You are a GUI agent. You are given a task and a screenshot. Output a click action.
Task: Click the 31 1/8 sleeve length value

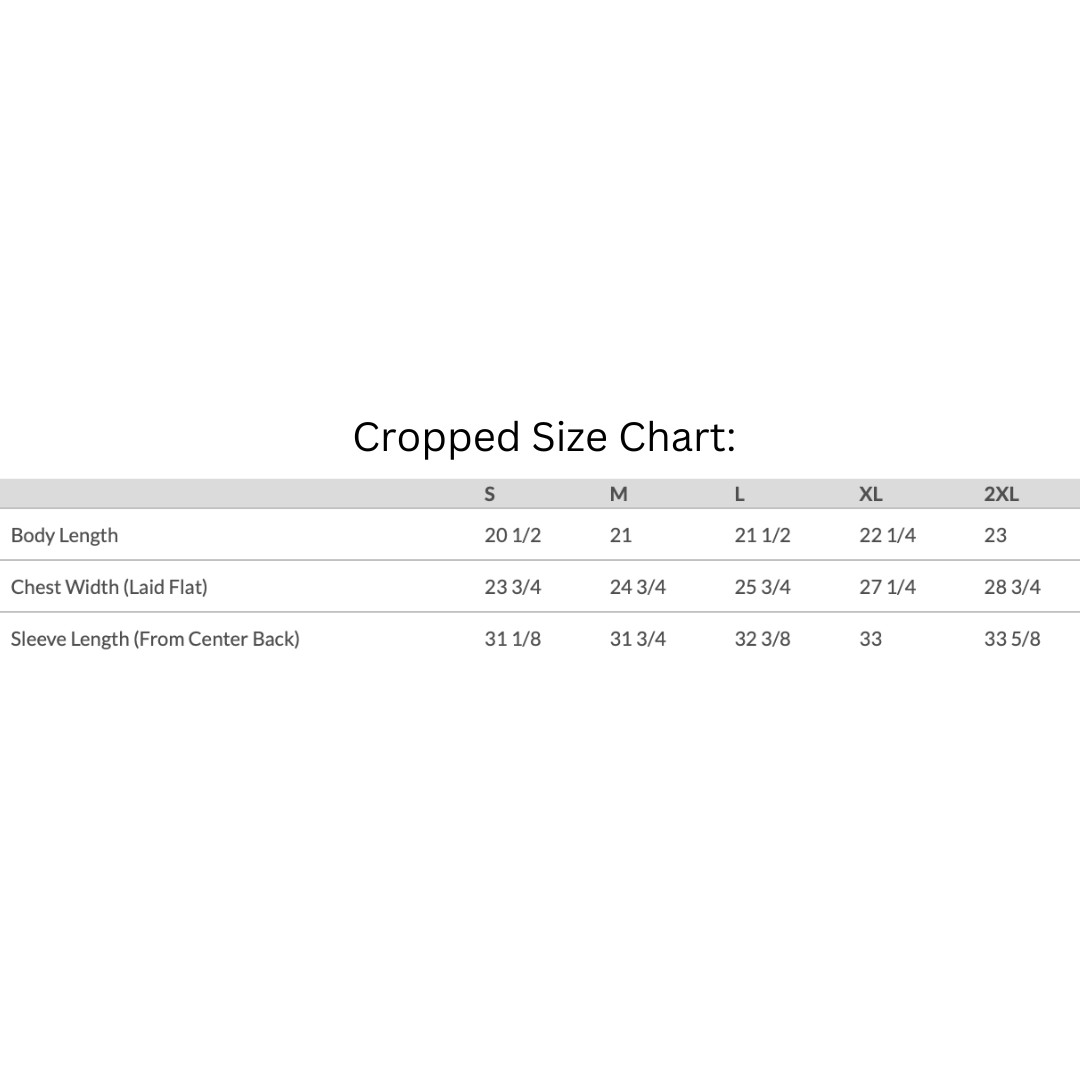click(x=513, y=639)
